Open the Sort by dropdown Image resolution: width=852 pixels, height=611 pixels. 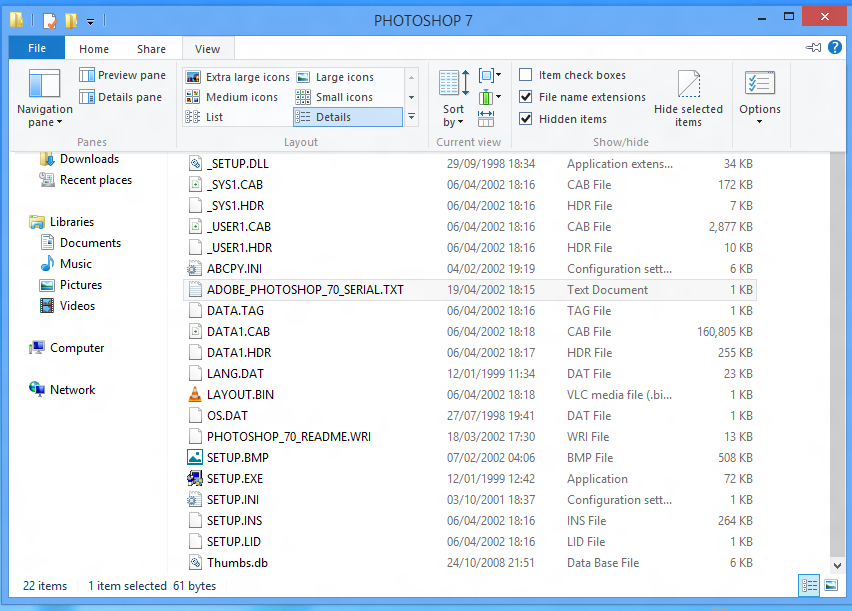[454, 98]
